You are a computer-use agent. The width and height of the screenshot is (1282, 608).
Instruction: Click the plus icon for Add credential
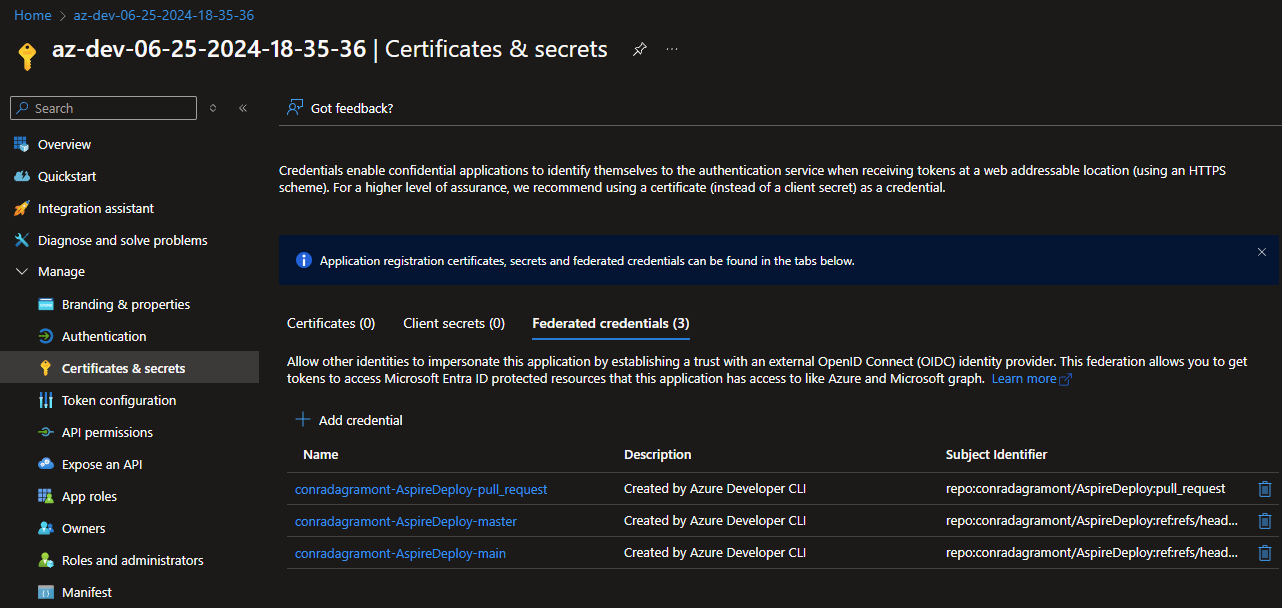click(x=303, y=420)
